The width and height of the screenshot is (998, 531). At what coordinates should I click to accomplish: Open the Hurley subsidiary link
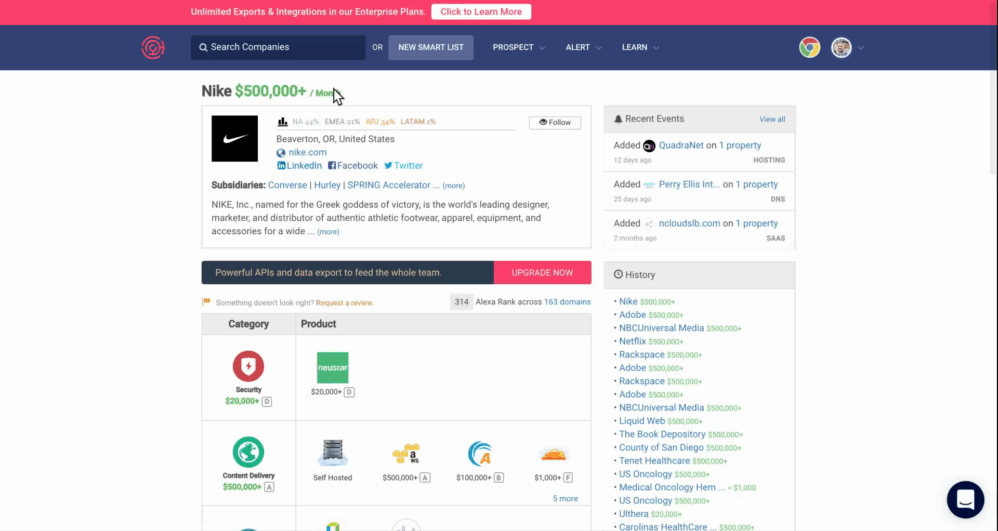[x=327, y=185]
